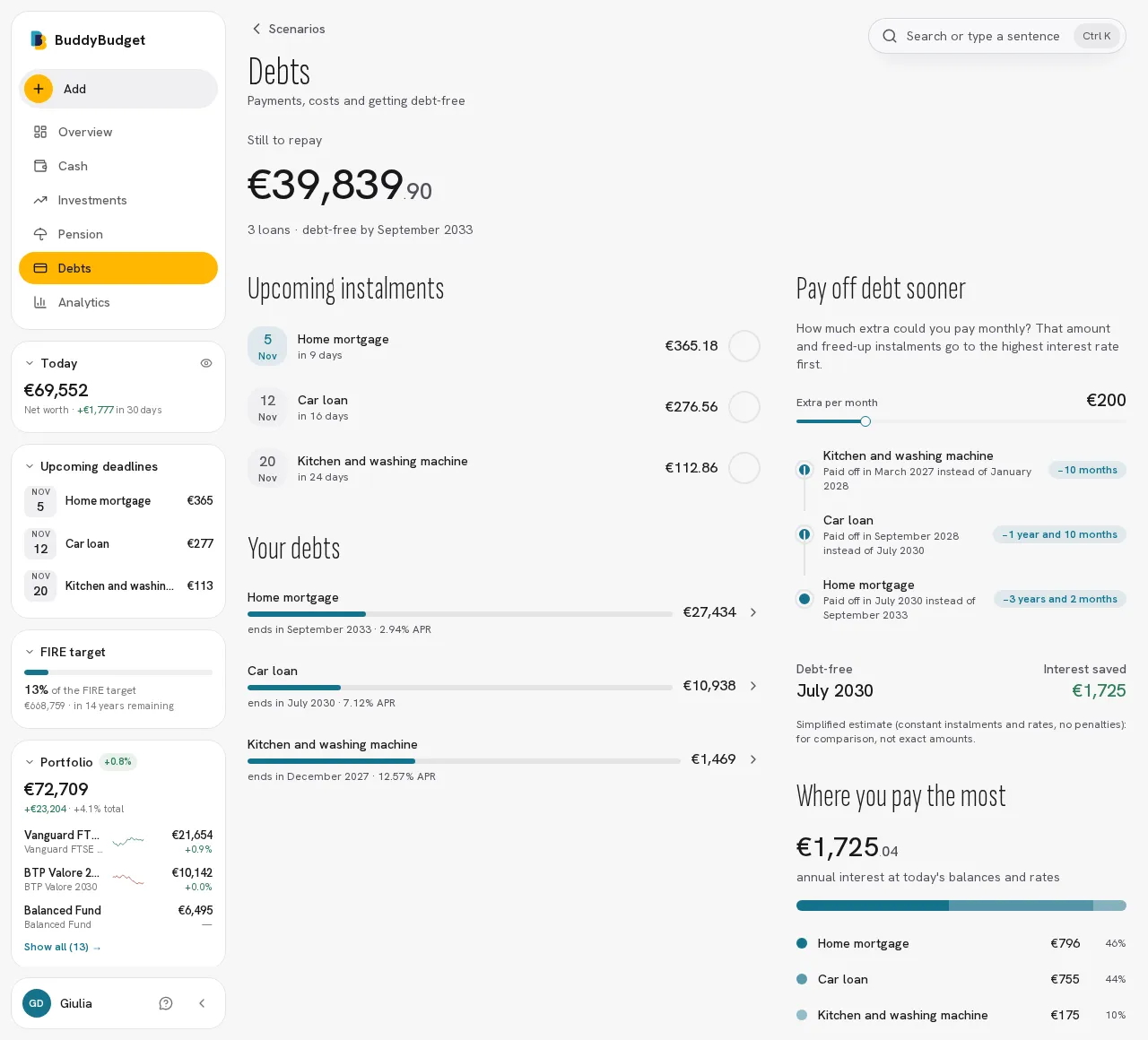
Task: Click the Cash wallet icon
Action: point(40,166)
